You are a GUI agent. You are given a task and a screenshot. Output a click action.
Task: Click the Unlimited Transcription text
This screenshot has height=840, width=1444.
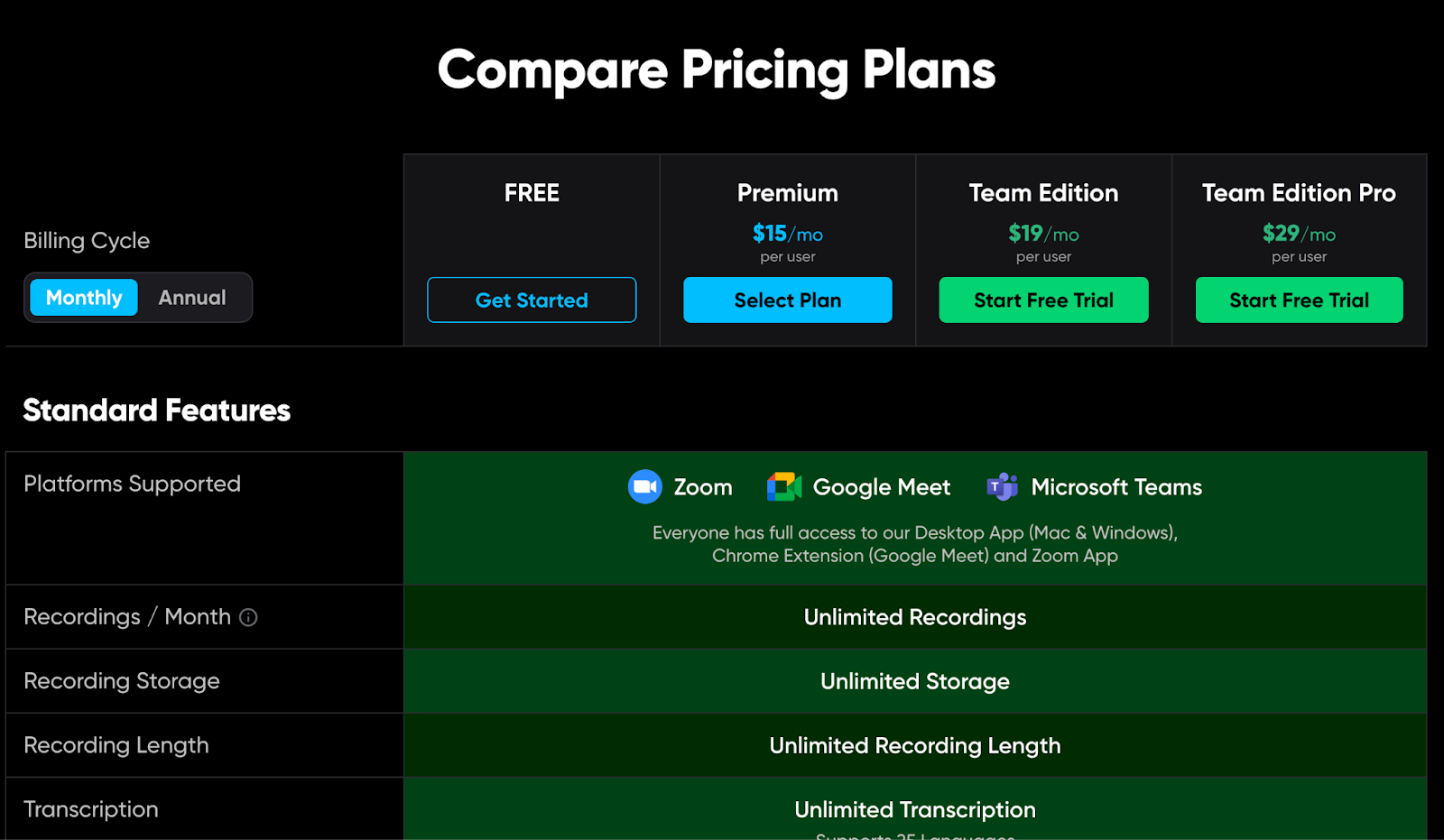click(x=915, y=809)
